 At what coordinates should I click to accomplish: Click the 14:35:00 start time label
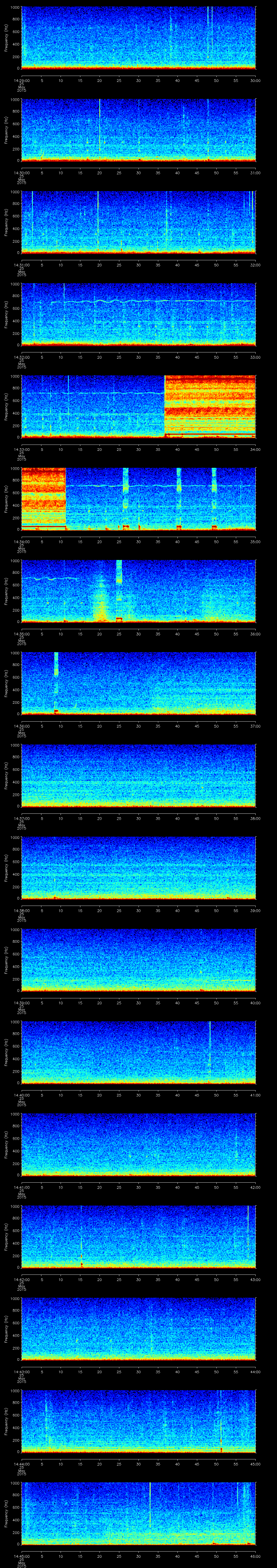point(21,634)
